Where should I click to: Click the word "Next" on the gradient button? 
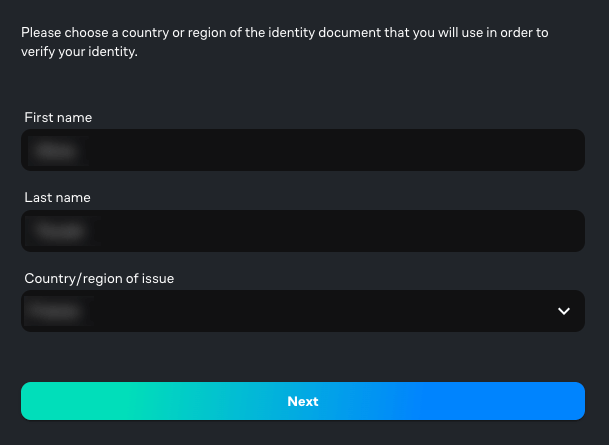pyautogui.click(x=302, y=401)
